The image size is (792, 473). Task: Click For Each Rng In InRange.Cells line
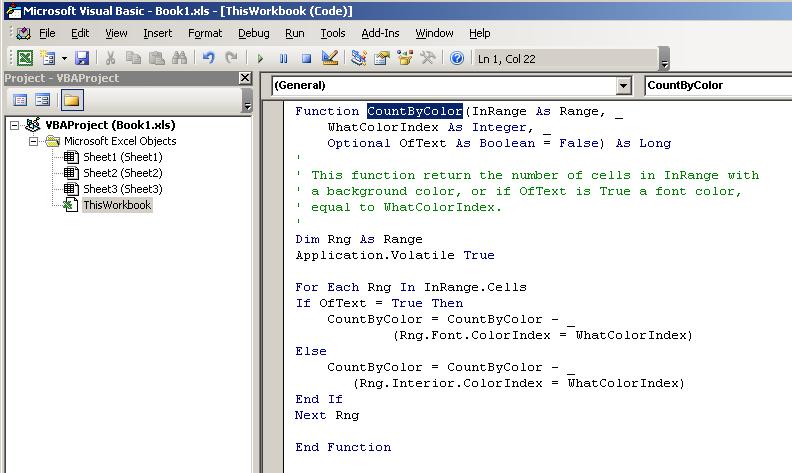[x=411, y=287]
